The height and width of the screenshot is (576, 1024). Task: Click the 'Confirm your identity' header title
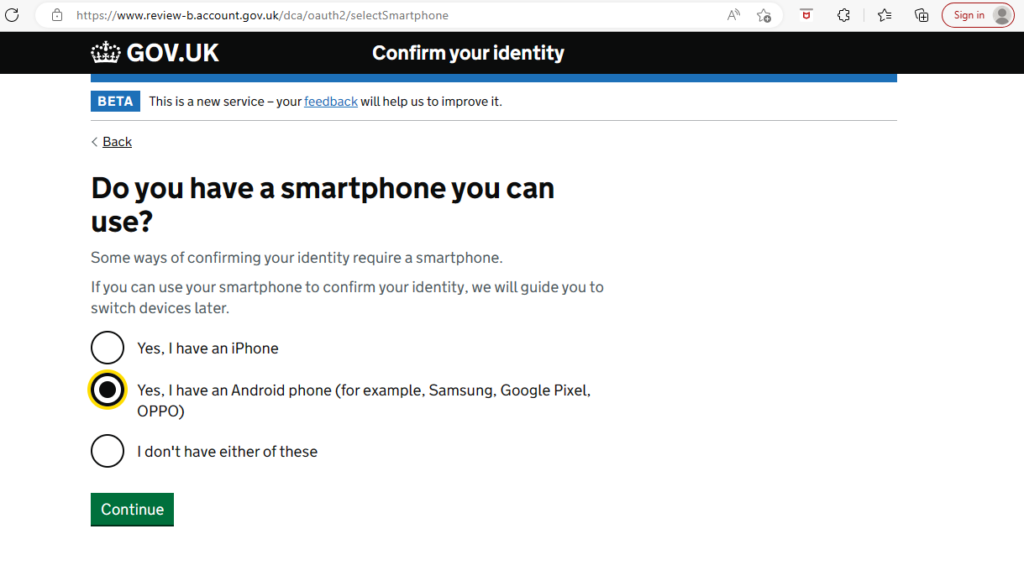[468, 53]
